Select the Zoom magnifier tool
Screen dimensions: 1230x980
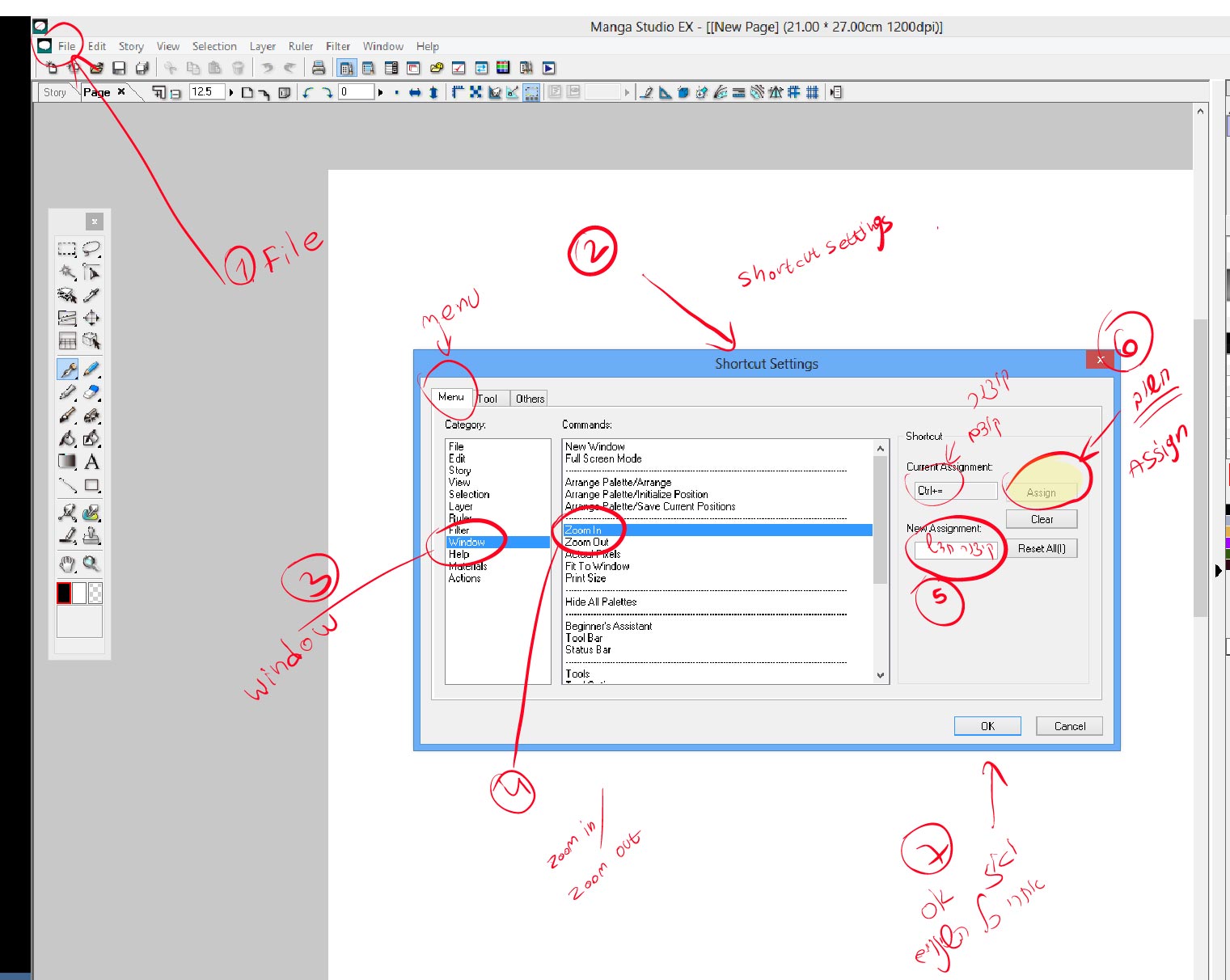click(91, 563)
